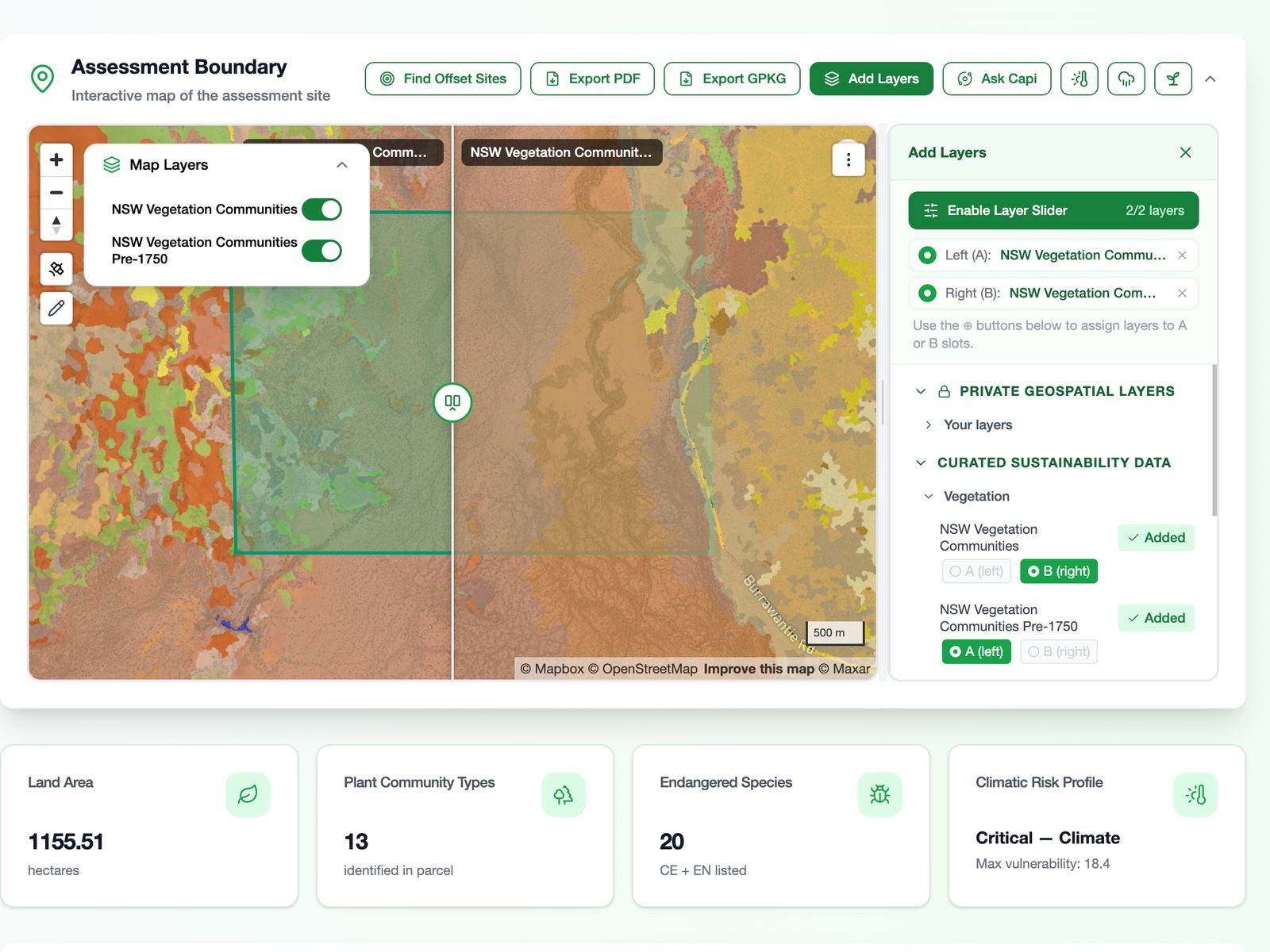Toggle NSW Vegetation Communities layer off
Viewport: 1270px width, 952px height.
321,209
